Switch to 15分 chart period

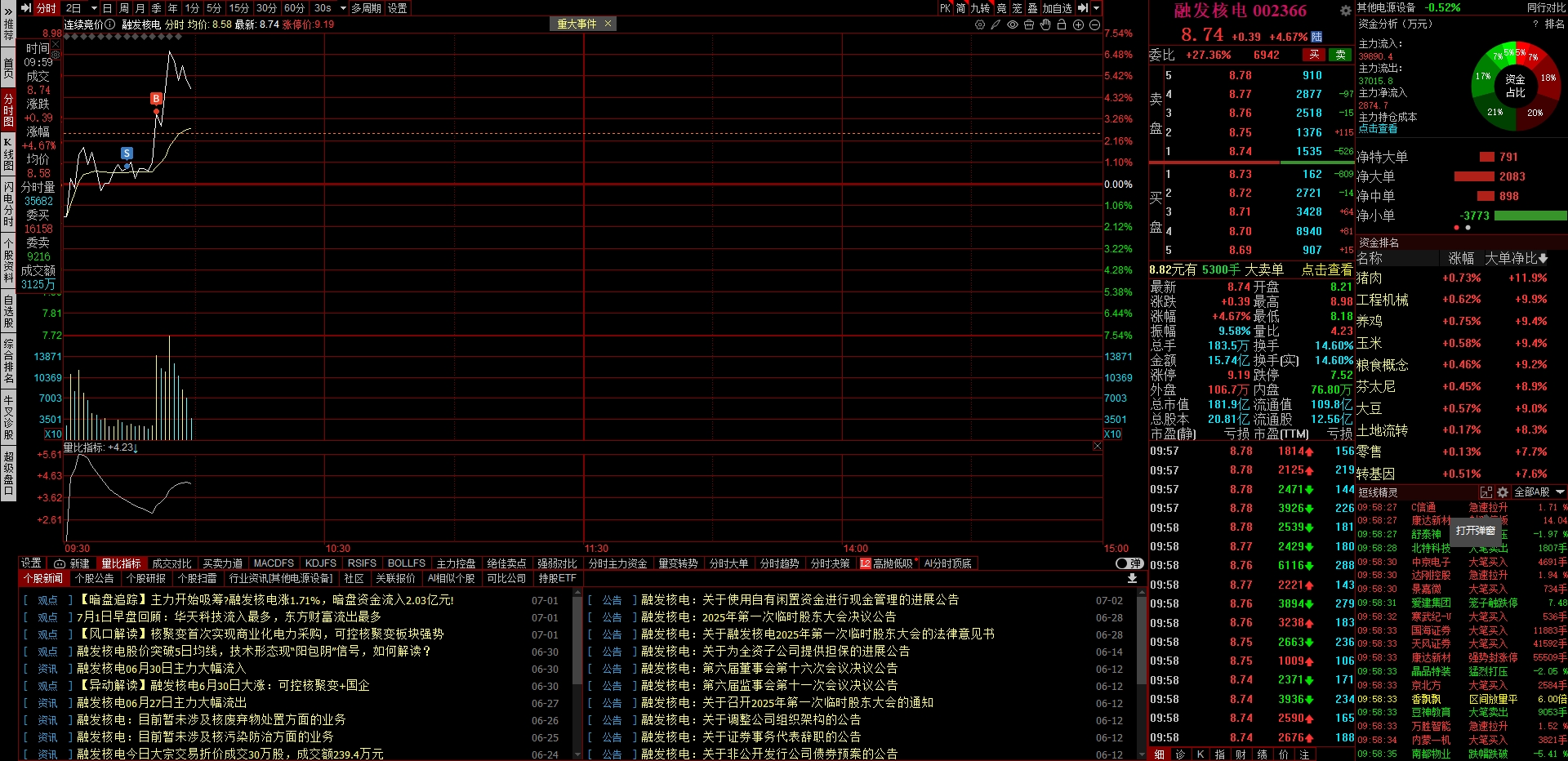pos(238,8)
